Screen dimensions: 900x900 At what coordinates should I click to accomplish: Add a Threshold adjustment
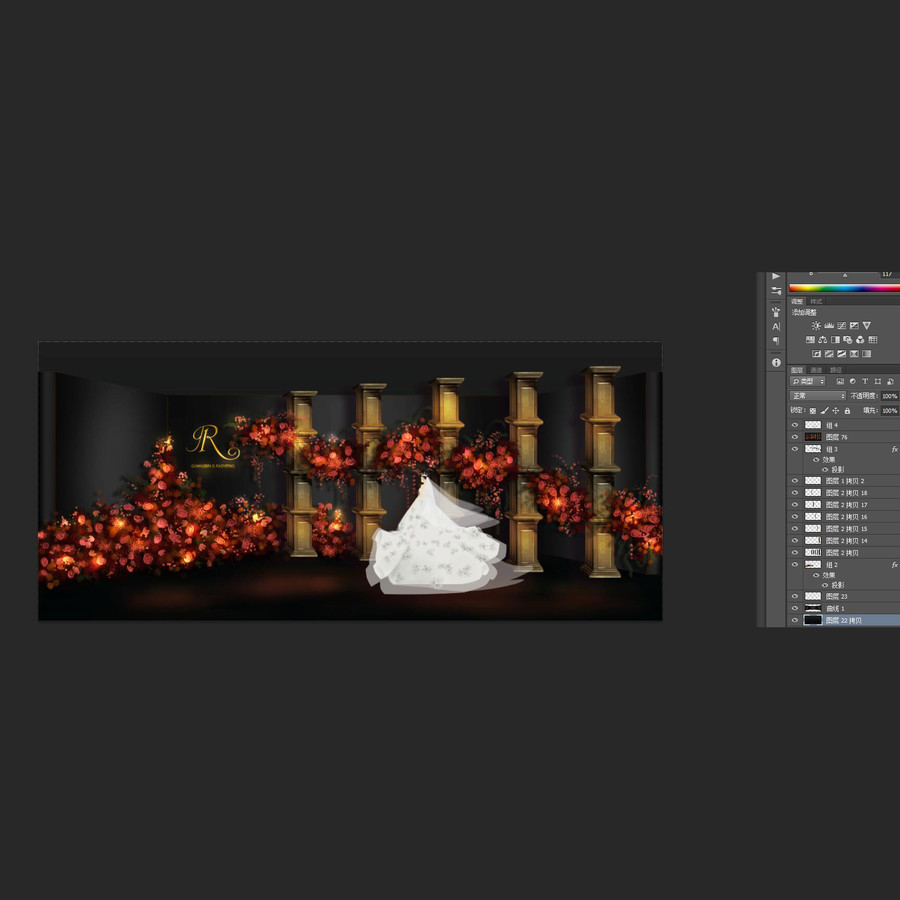(841, 354)
